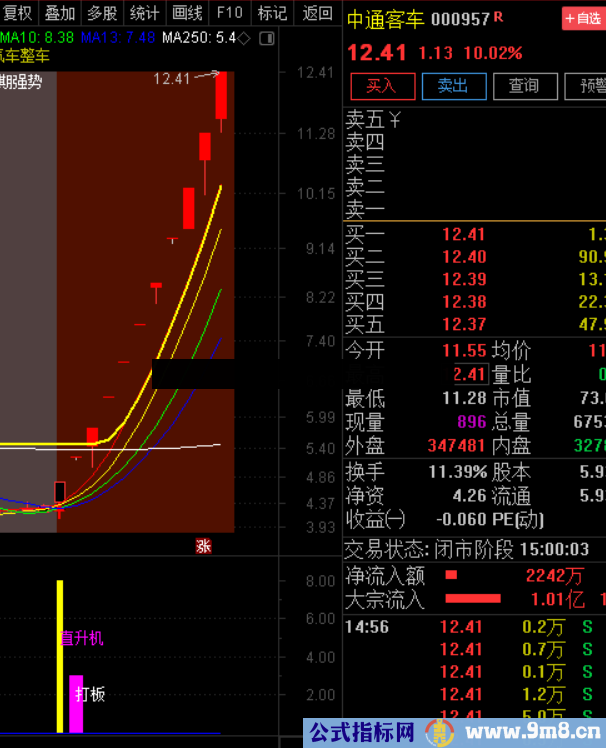
Task: Click the 预警 alert button
Action: (x=586, y=86)
